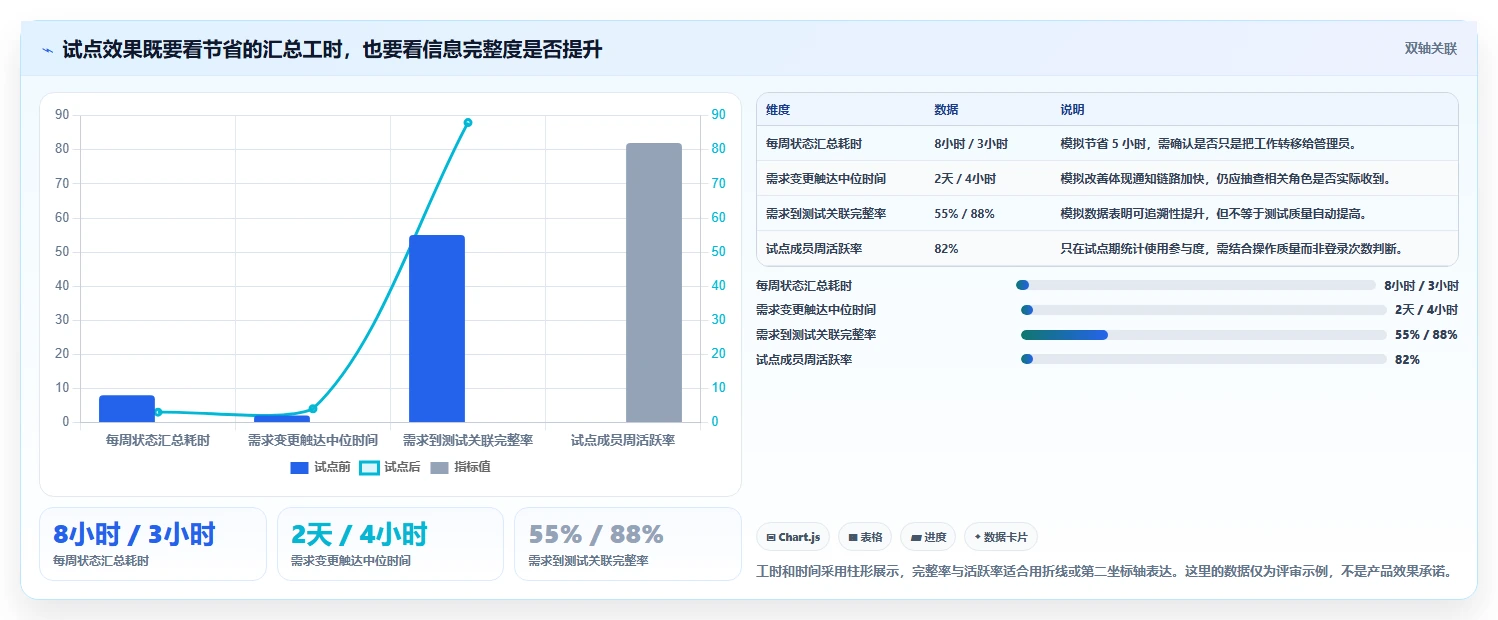Click the 需求变更触达中位时间 progress bar

[x=1204, y=310]
